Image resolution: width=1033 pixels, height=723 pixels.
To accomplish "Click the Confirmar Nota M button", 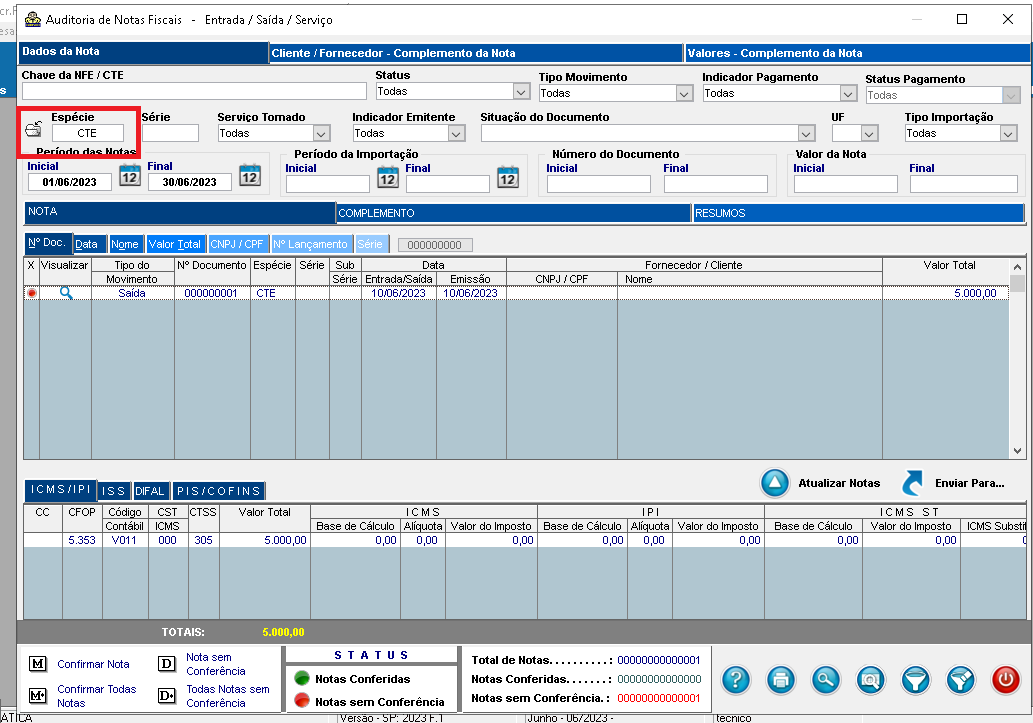I will 38,664.
